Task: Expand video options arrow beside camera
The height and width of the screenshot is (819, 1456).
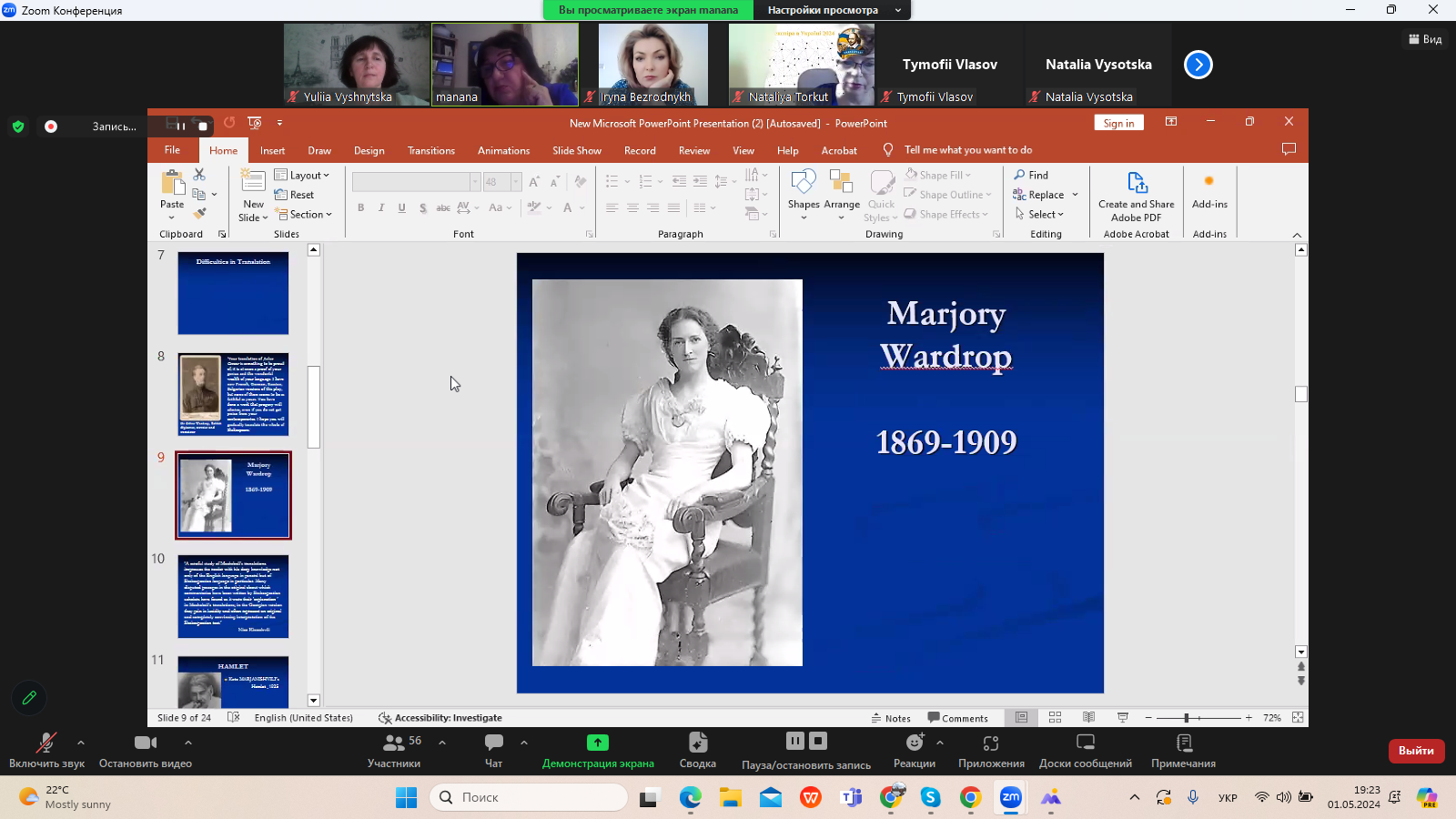Action: point(188,743)
